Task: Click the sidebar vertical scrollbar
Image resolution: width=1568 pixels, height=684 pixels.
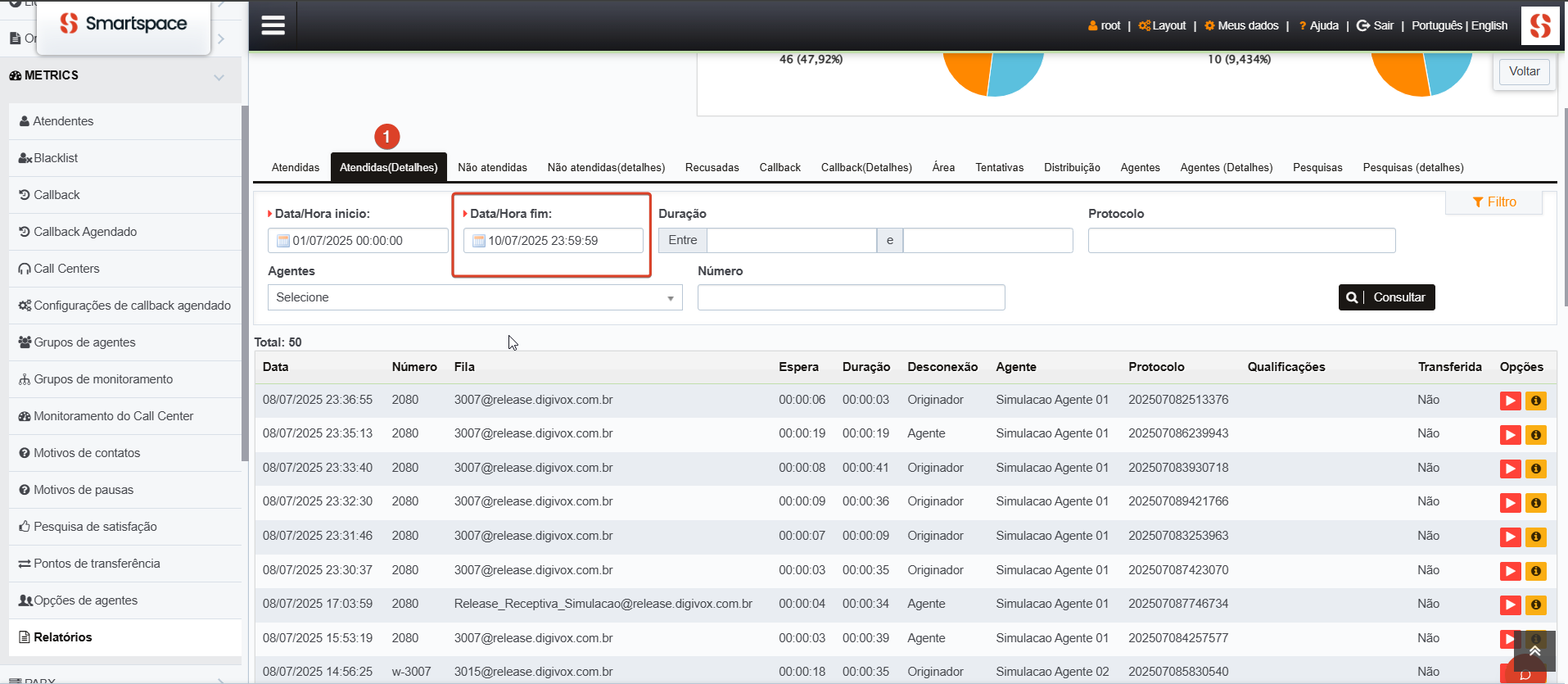Action: pyautogui.click(x=245, y=283)
